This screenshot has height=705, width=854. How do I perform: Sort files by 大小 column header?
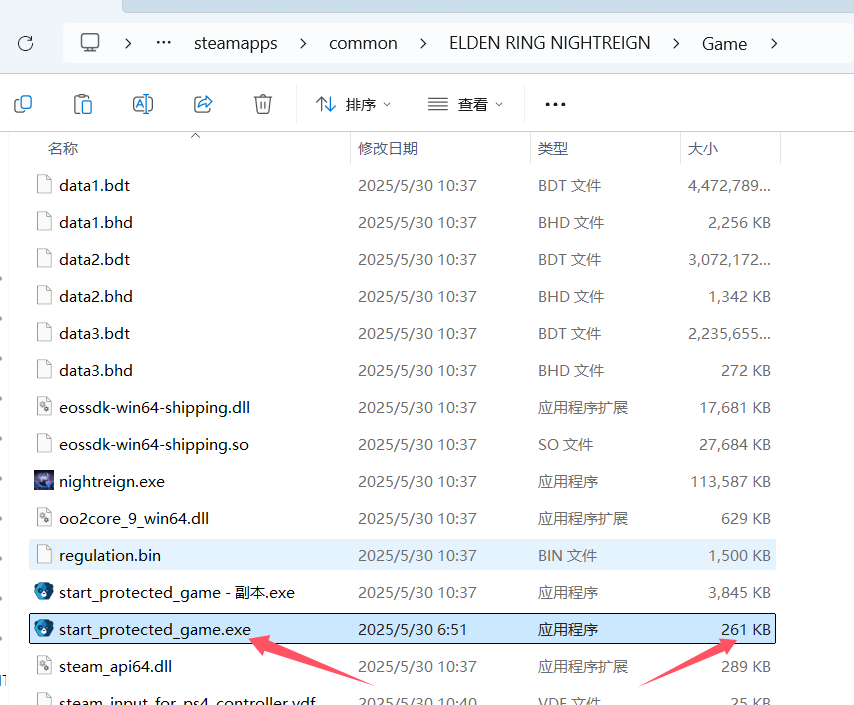(x=702, y=148)
